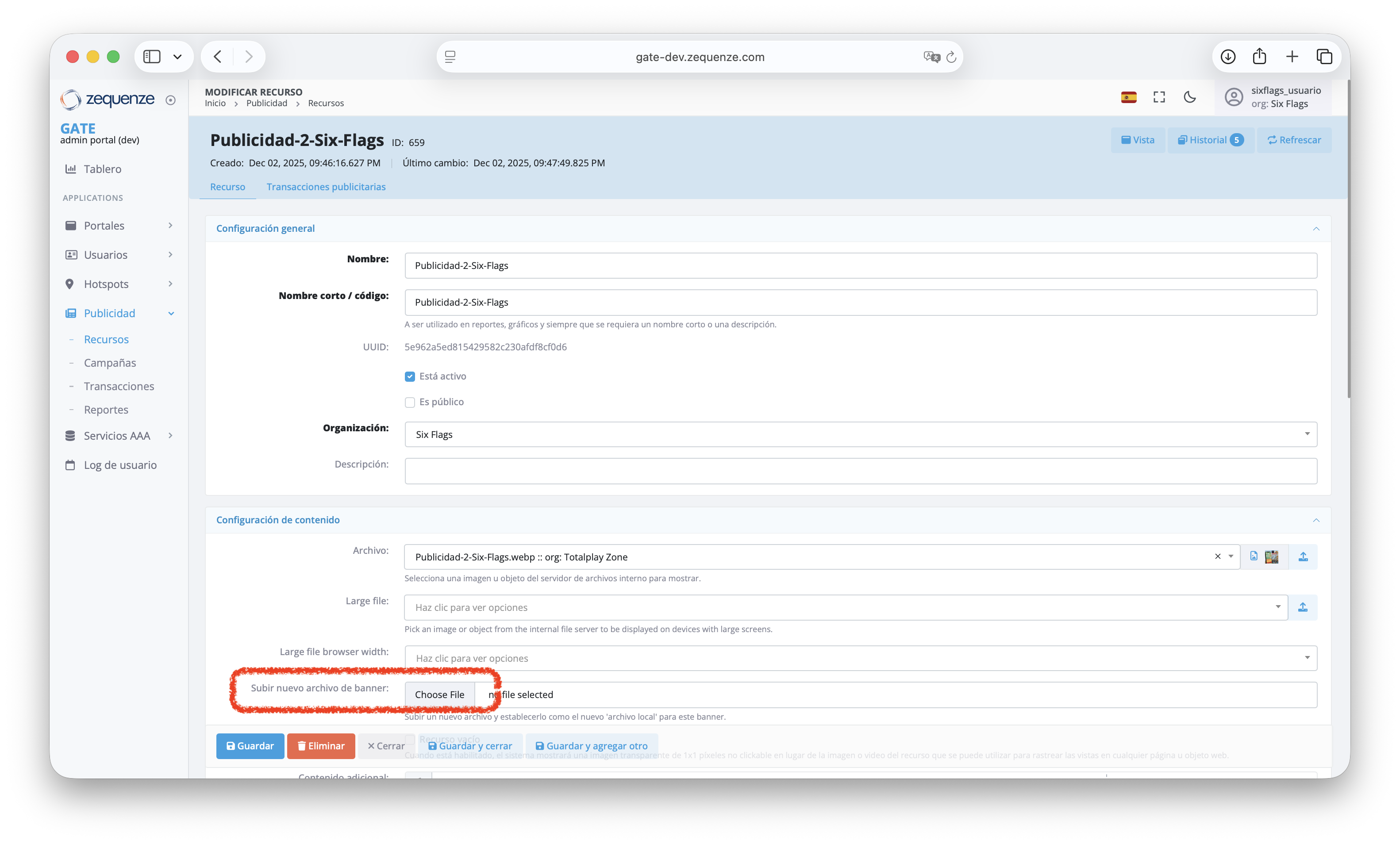Clear the Archivo selection with X
The image size is (1400, 844).
click(x=1217, y=556)
